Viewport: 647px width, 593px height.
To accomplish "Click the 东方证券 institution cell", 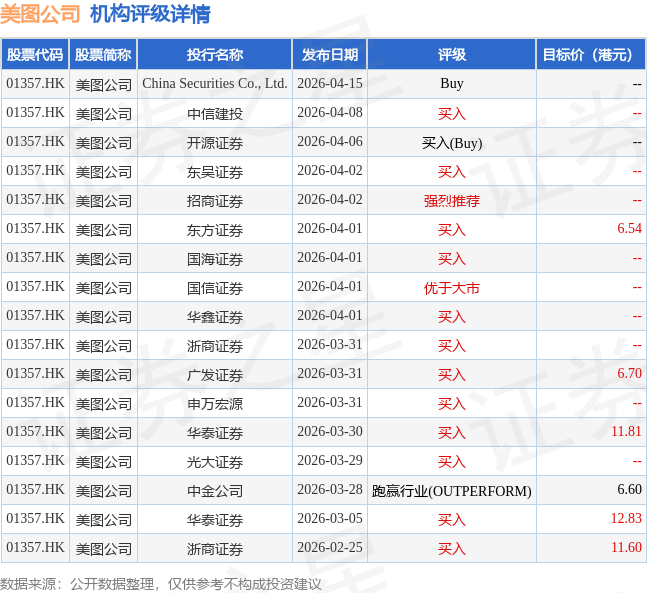I will click(x=215, y=230).
